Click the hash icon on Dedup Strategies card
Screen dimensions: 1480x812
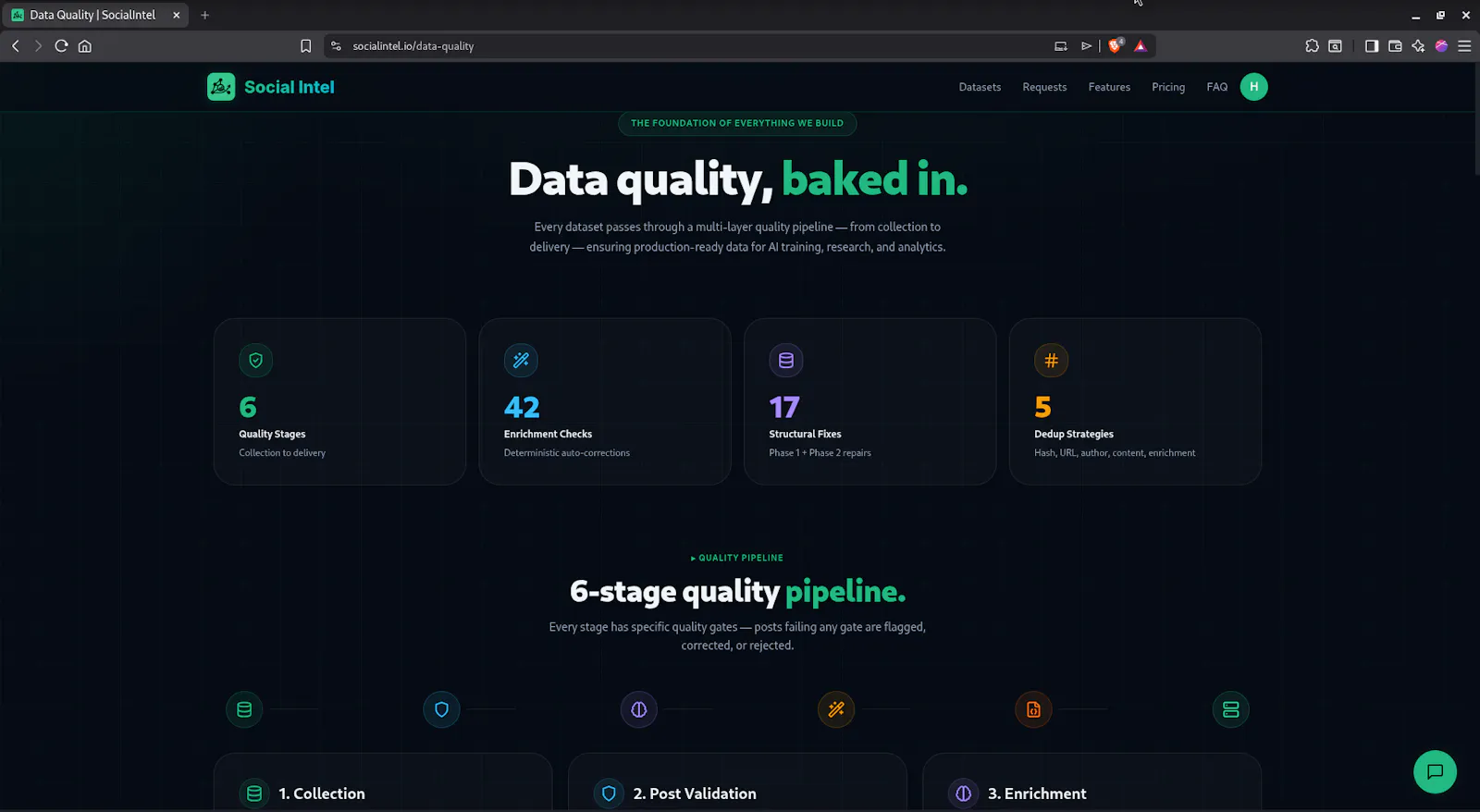coord(1051,361)
